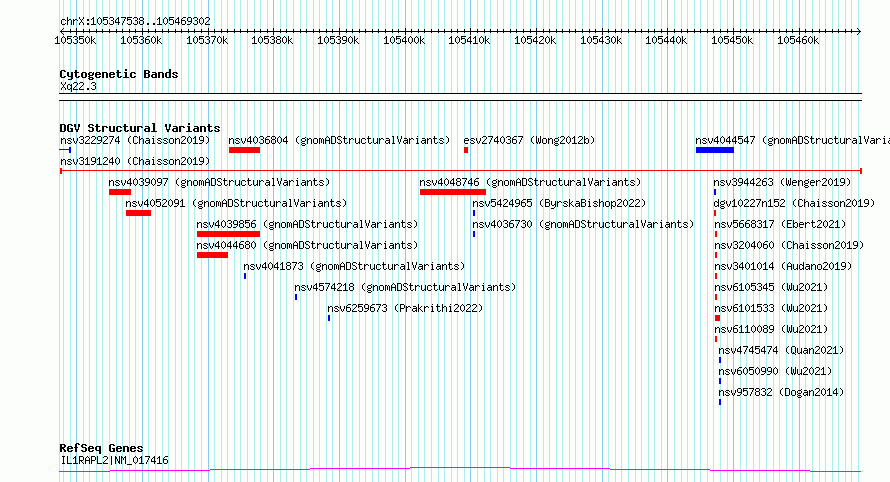Open nsv5668317 (Ebert2021) label
Viewport: 890px width, 482px height.
tap(780, 224)
